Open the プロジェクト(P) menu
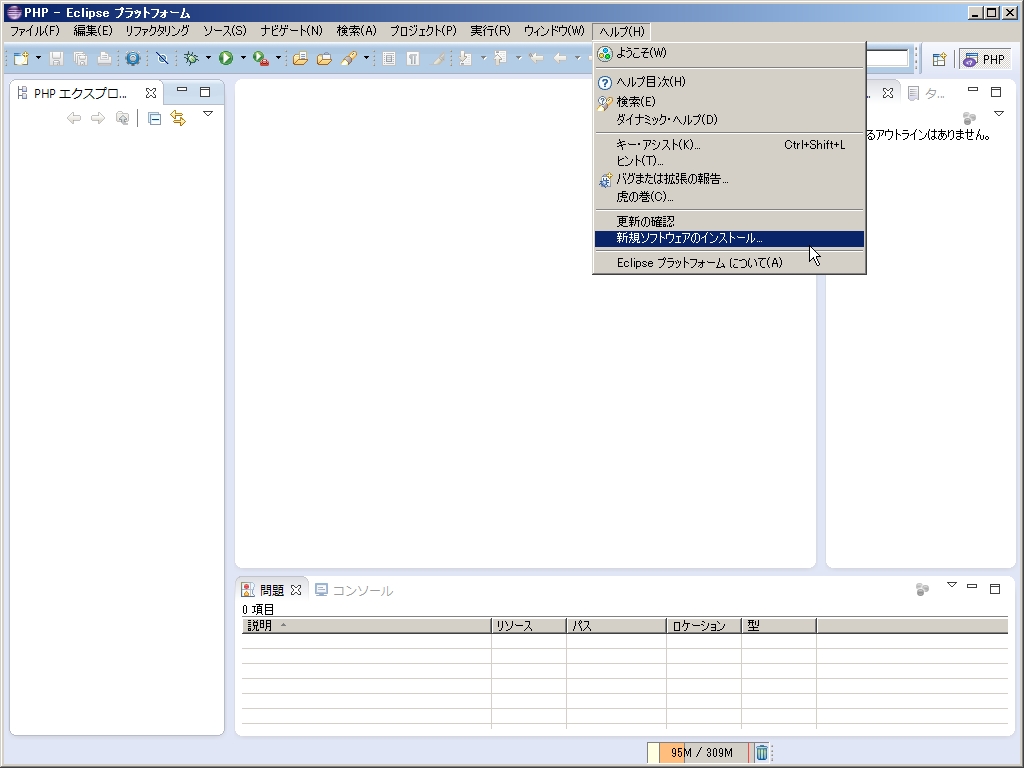Screen dimensions: 1024x768 pyautogui.click(x=423, y=31)
